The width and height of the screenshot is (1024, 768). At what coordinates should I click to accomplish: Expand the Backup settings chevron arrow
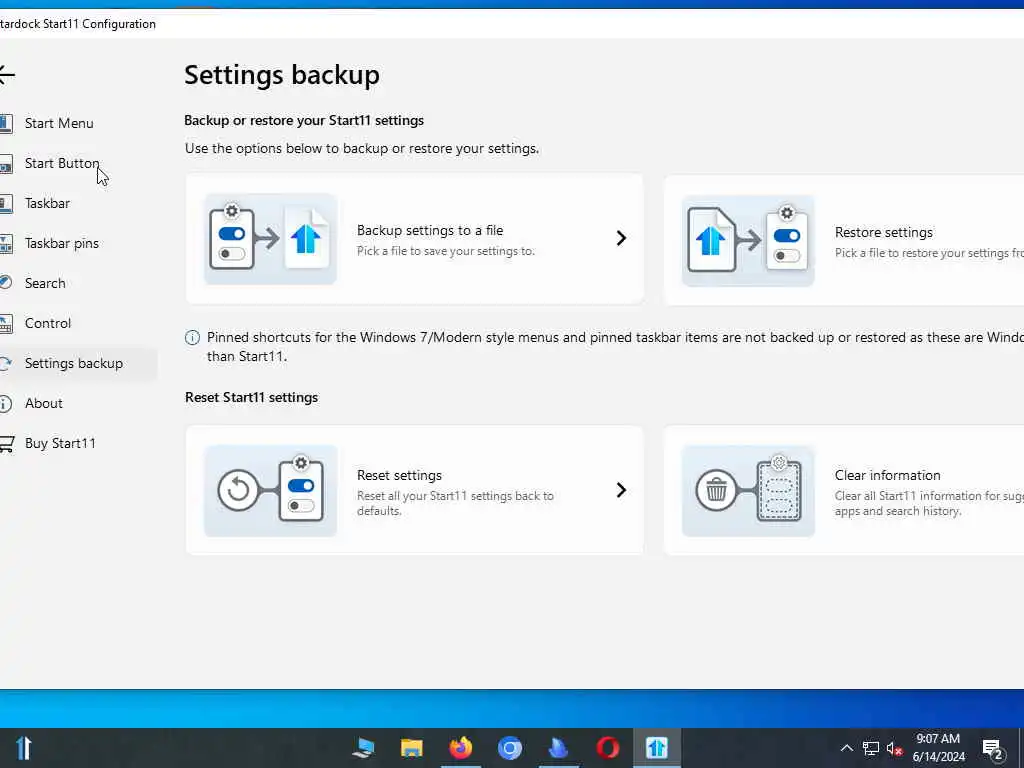point(621,238)
